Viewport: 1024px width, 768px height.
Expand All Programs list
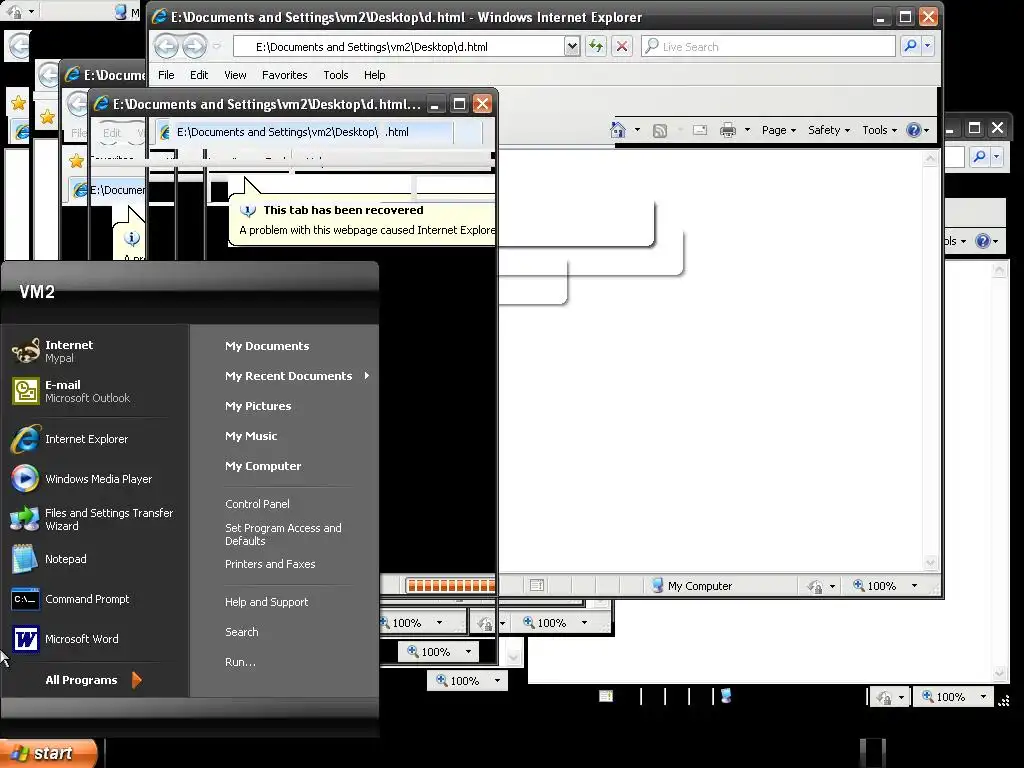point(93,680)
